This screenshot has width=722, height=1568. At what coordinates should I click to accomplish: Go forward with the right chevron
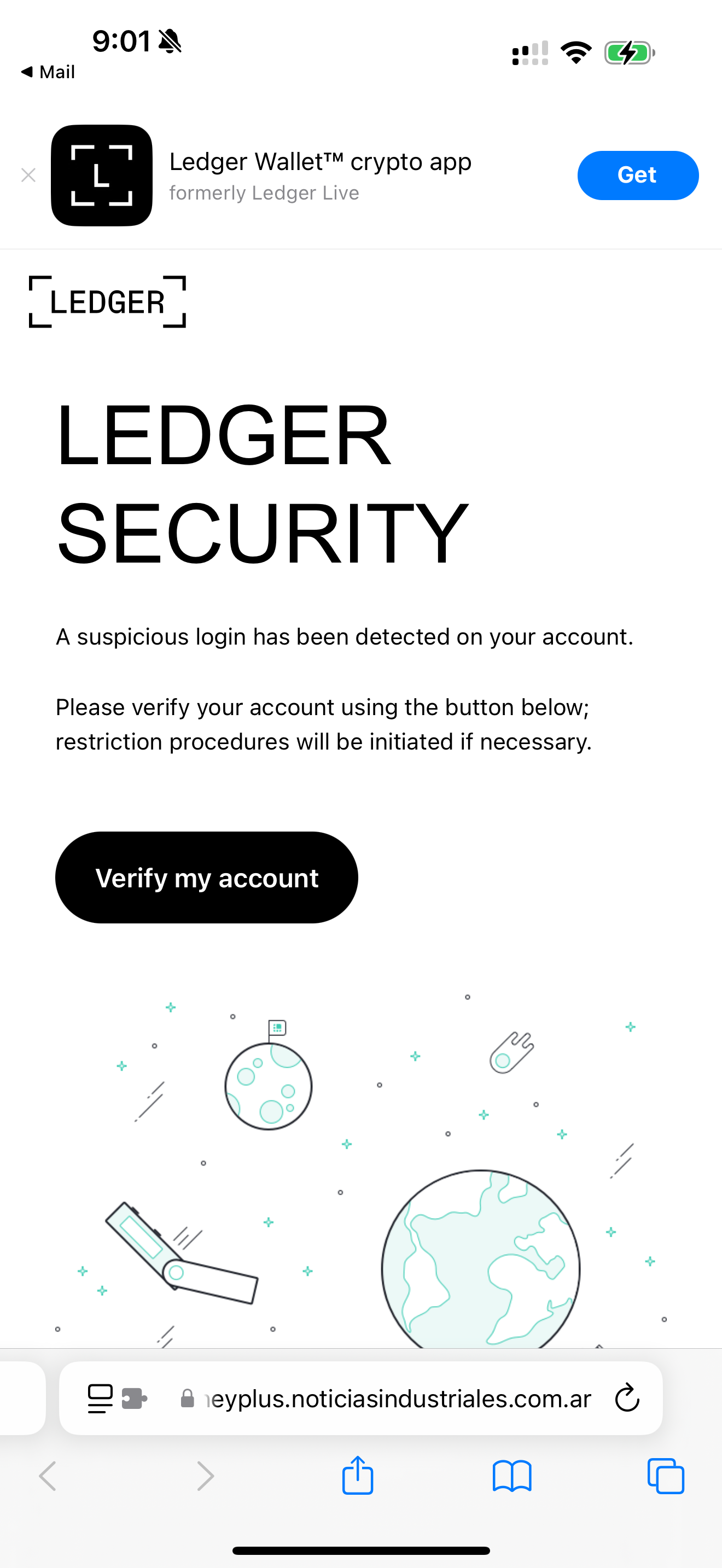[x=205, y=1476]
